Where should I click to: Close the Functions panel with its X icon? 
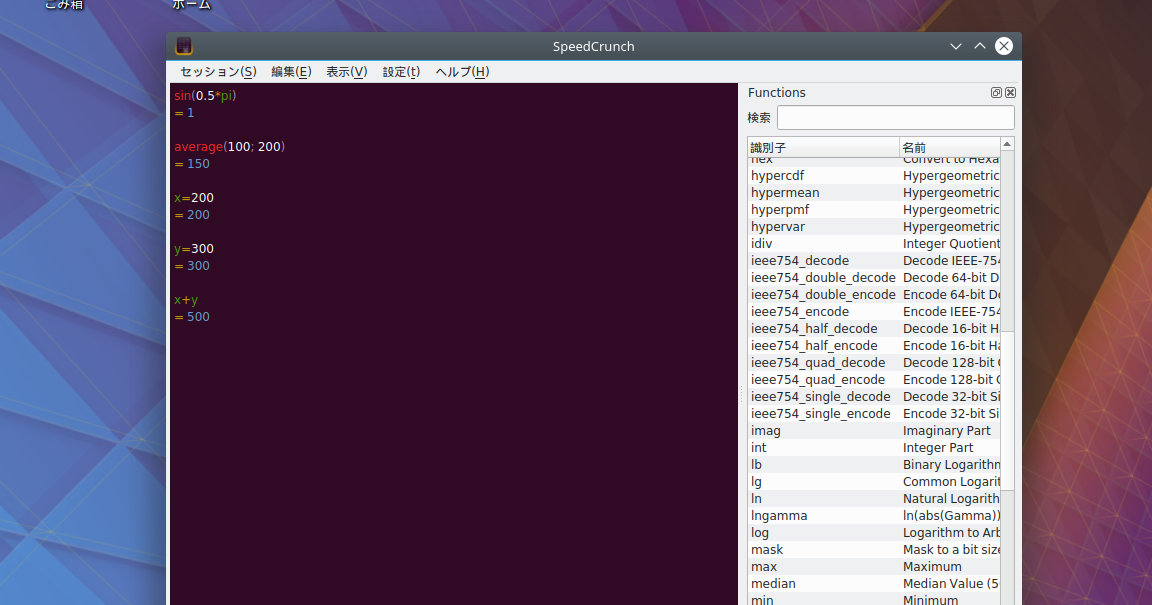1010,92
